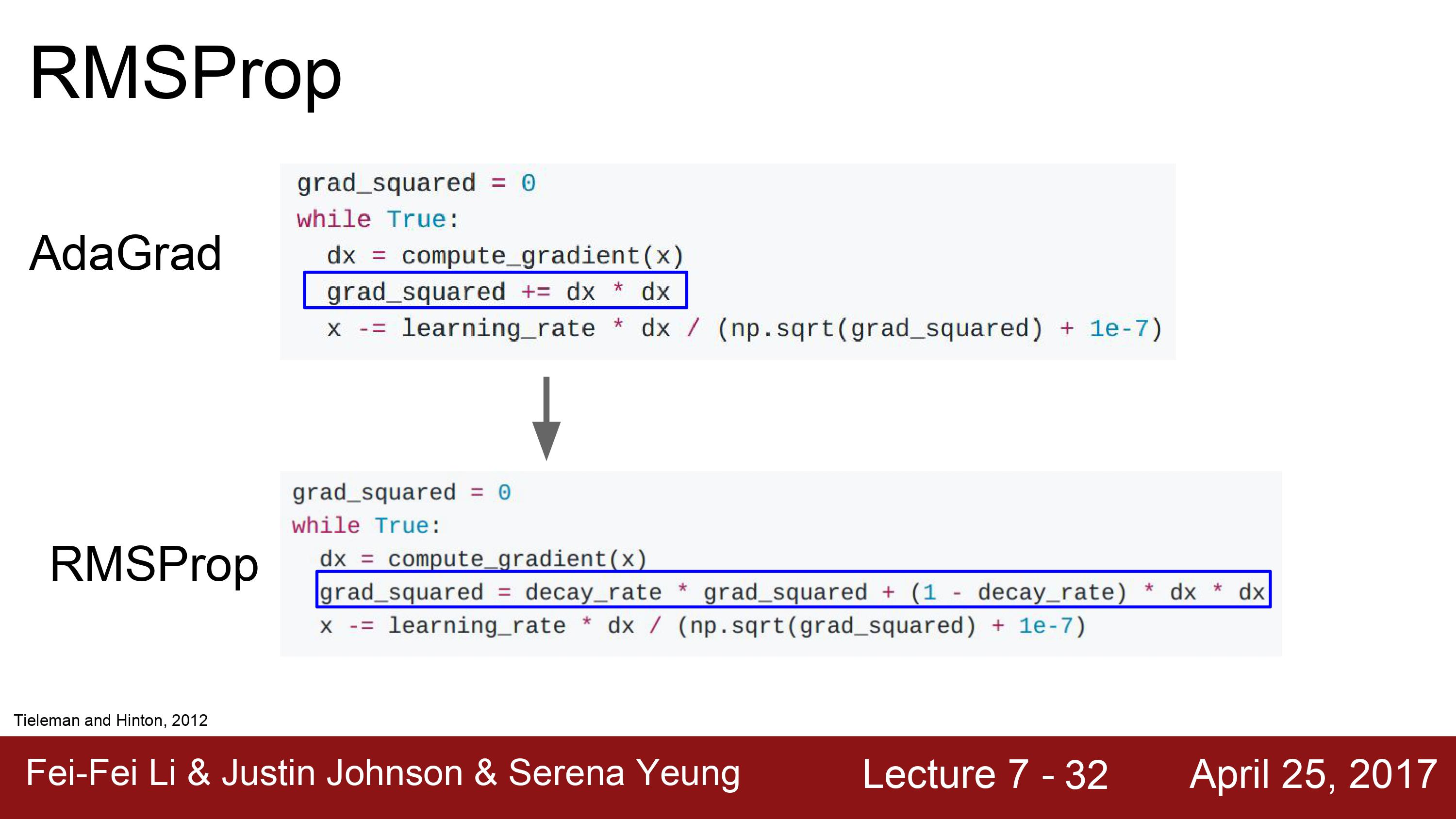Click 'Lecture 7 - 32' in footer

985,774
